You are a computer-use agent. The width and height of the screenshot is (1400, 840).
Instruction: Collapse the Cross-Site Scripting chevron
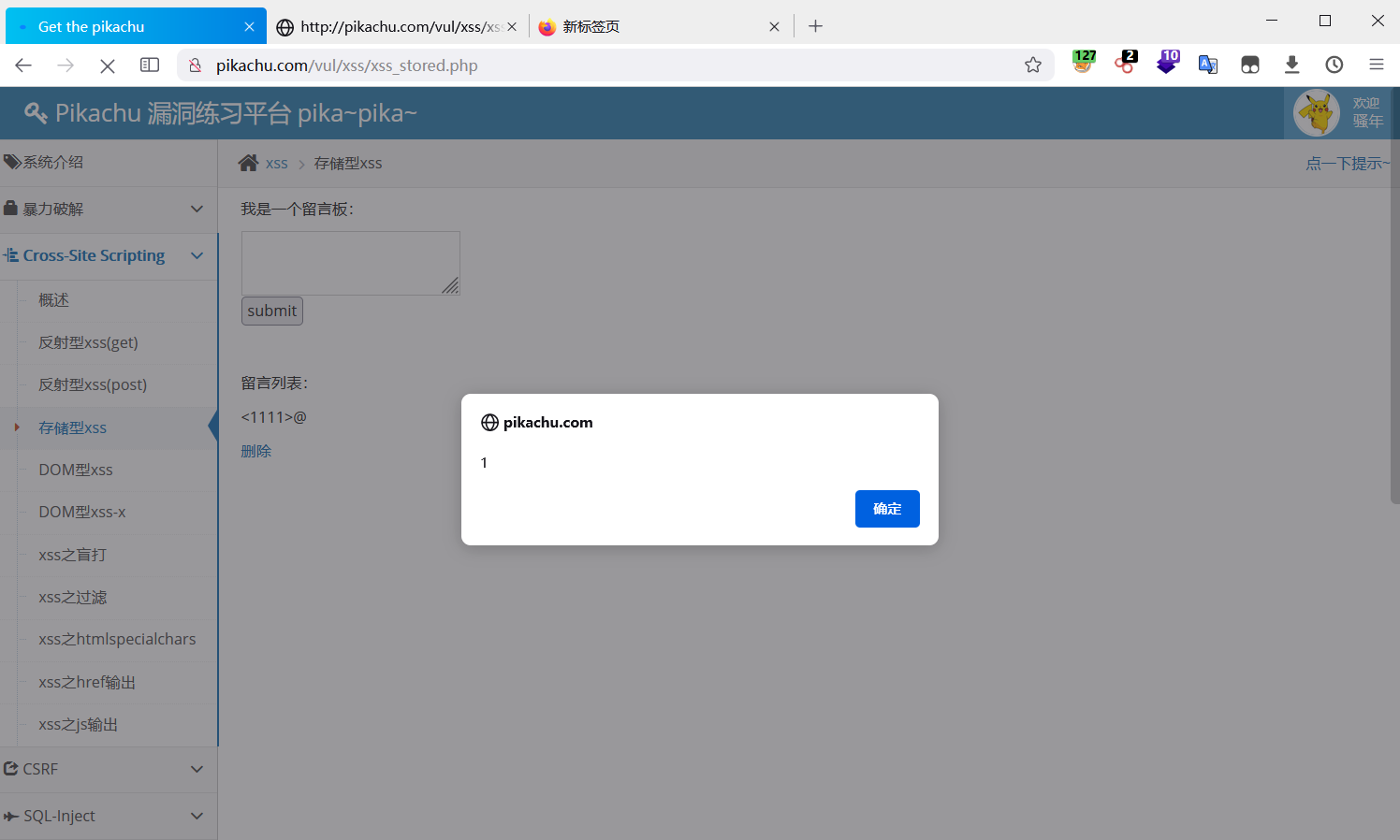click(x=197, y=255)
